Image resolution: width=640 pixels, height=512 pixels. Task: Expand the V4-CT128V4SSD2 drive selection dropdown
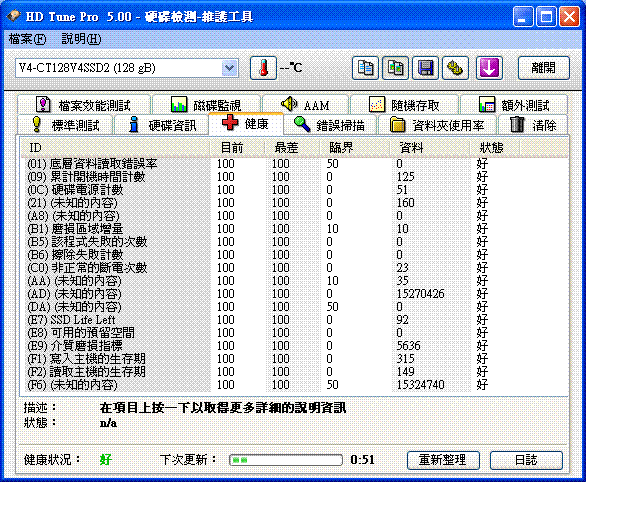click(230, 68)
